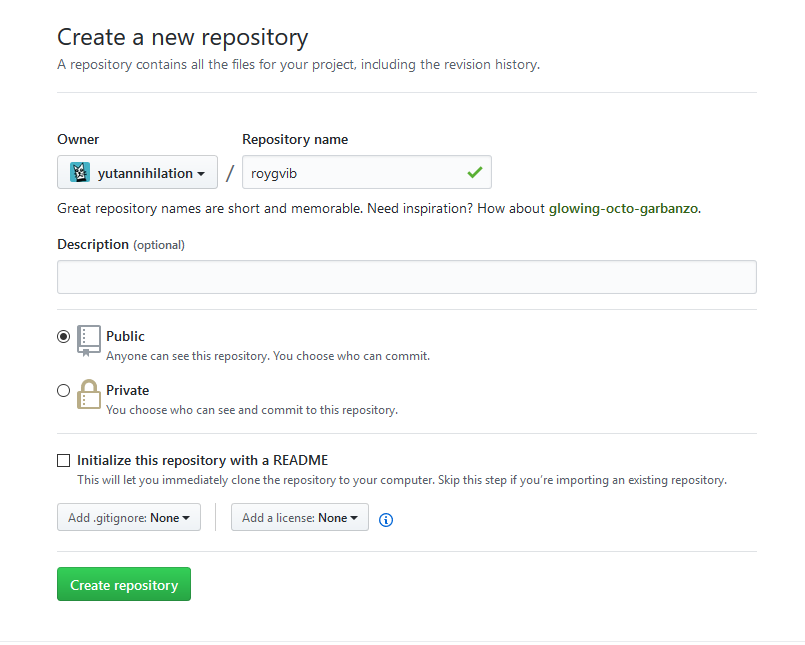
Task: Open the license info help icon
Action: (x=386, y=519)
